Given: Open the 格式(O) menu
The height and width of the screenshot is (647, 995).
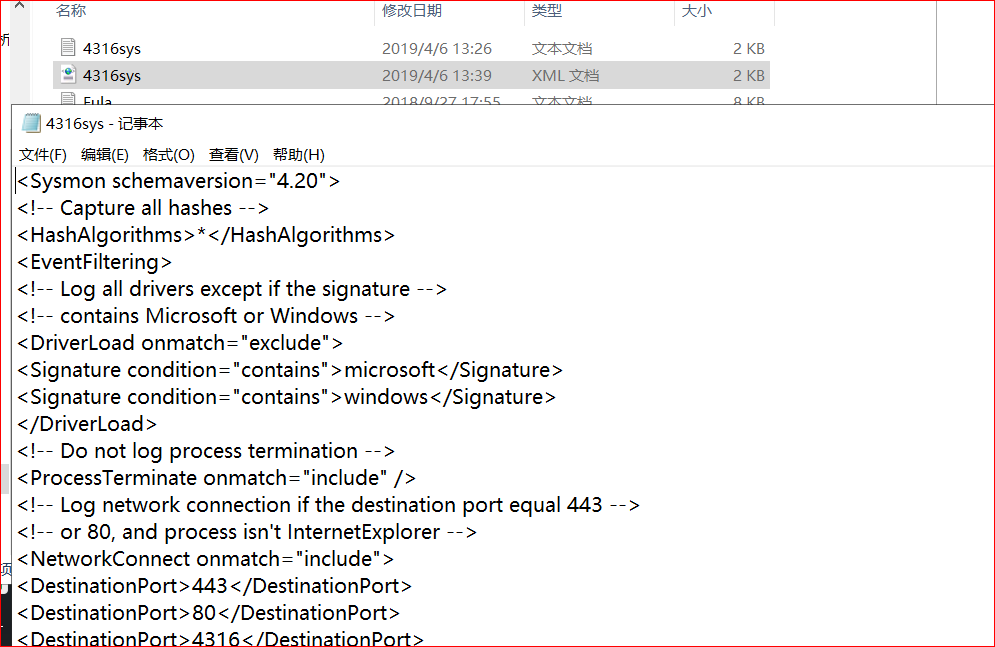Looking at the screenshot, I should point(169,155).
